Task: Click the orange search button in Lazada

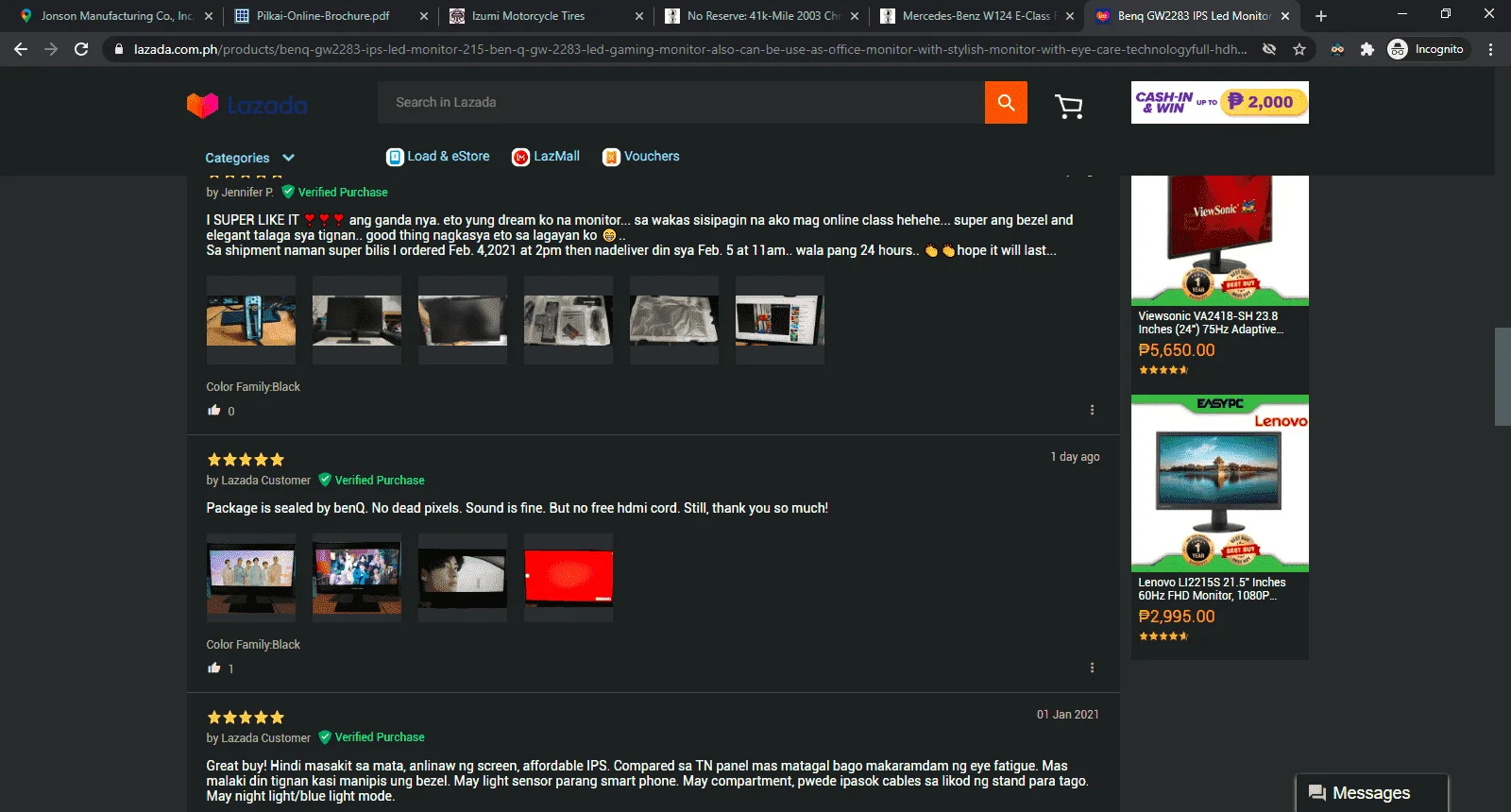Action: click(1006, 102)
